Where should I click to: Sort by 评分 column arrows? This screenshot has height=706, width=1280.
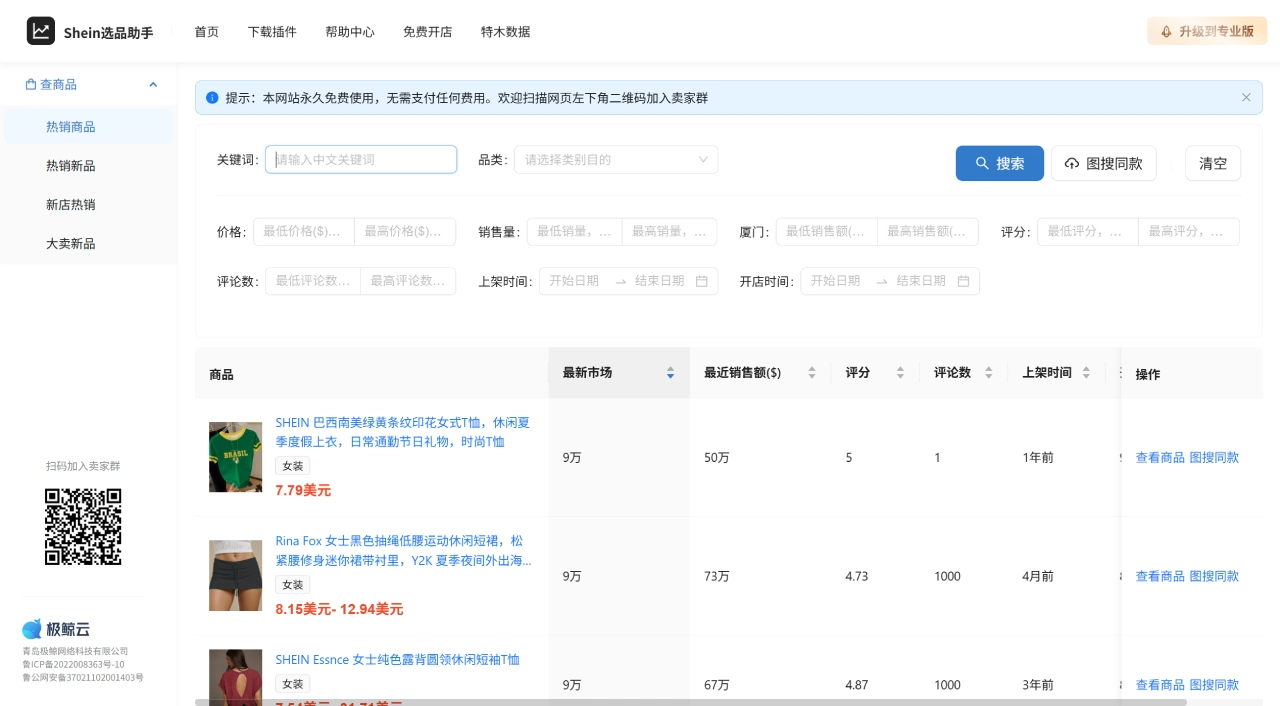point(900,373)
